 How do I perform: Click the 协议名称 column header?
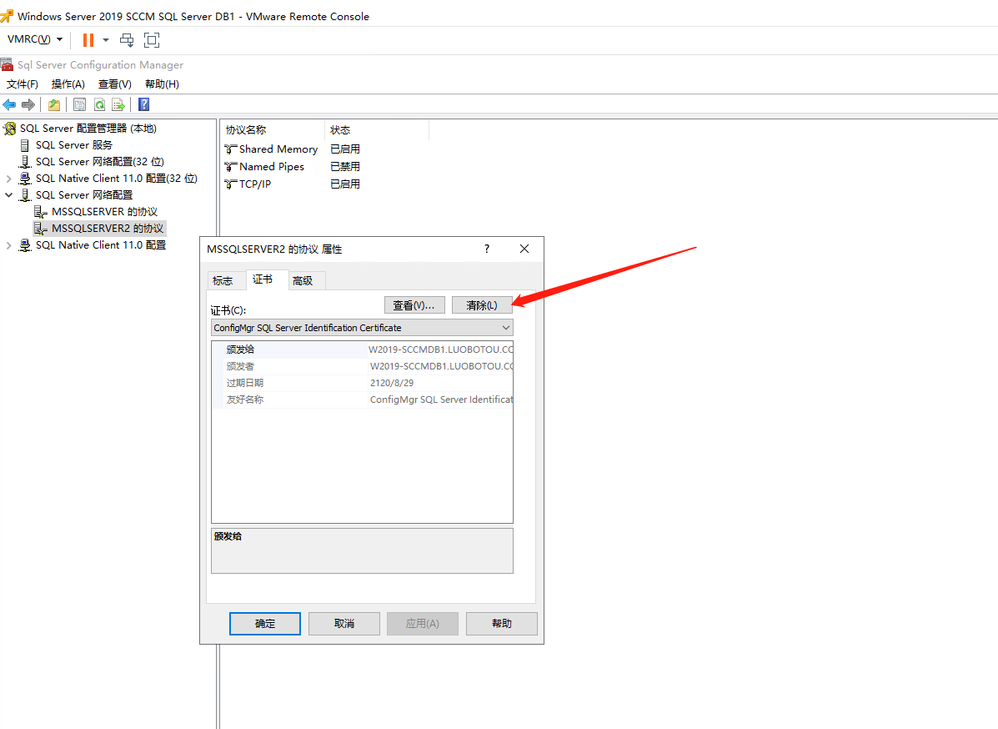pyautogui.click(x=272, y=130)
